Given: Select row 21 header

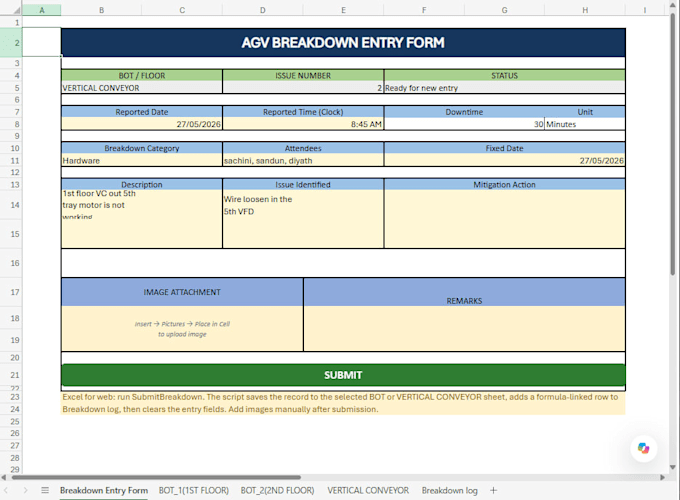Looking at the screenshot, I should 11,375.
